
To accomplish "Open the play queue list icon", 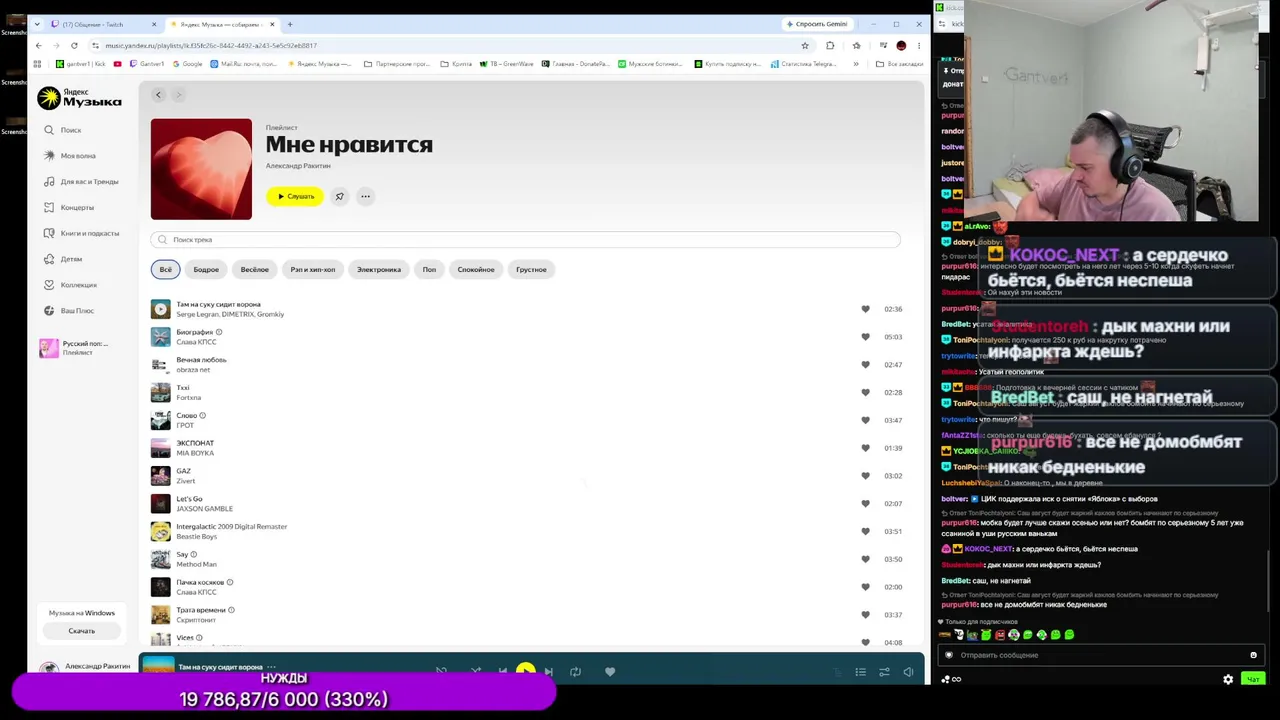I will pos(860,672).
